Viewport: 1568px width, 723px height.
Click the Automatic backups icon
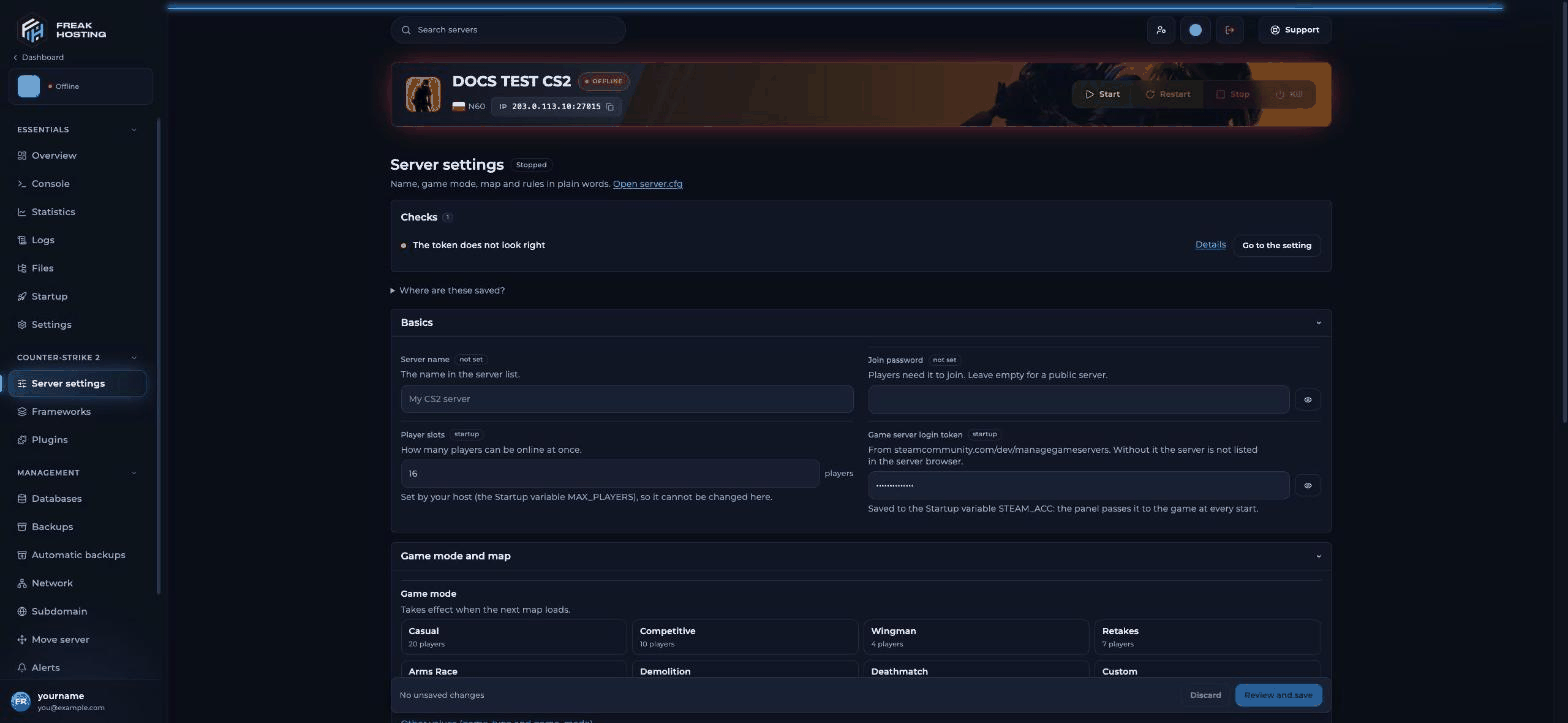[x=22, y=555]
